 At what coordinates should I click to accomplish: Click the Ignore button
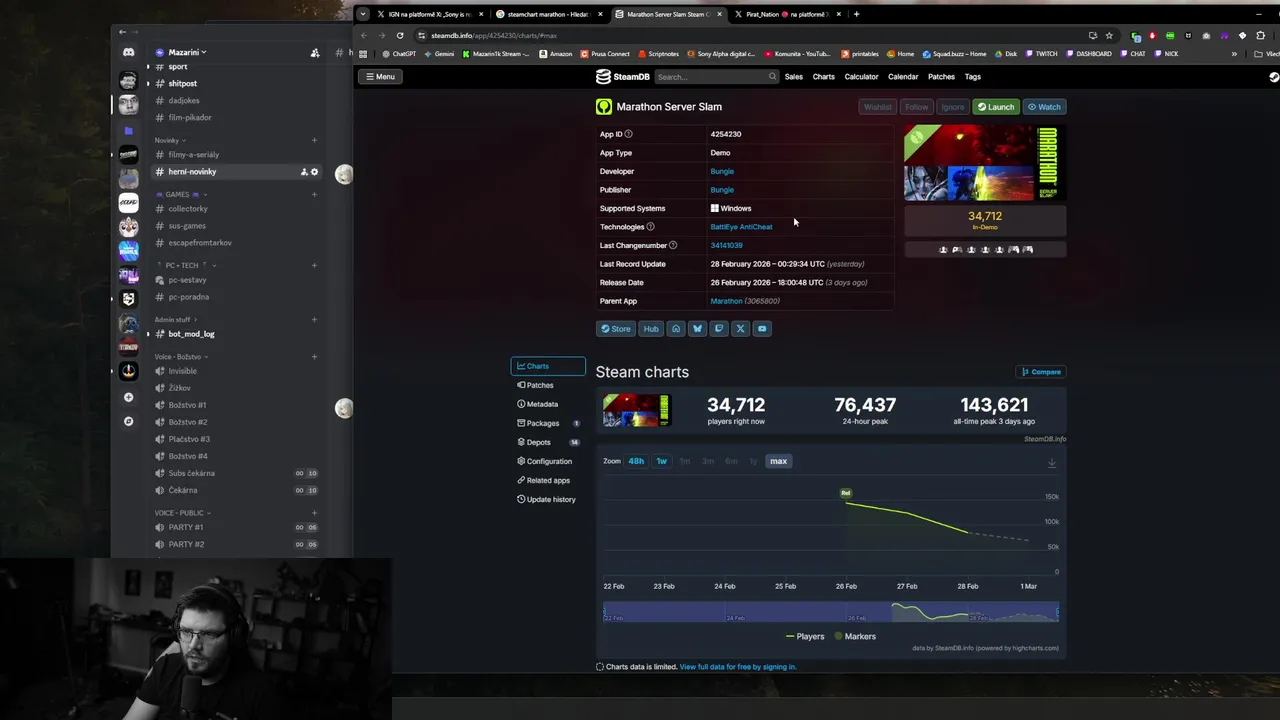pyautogui.click(x=953, y=107)
